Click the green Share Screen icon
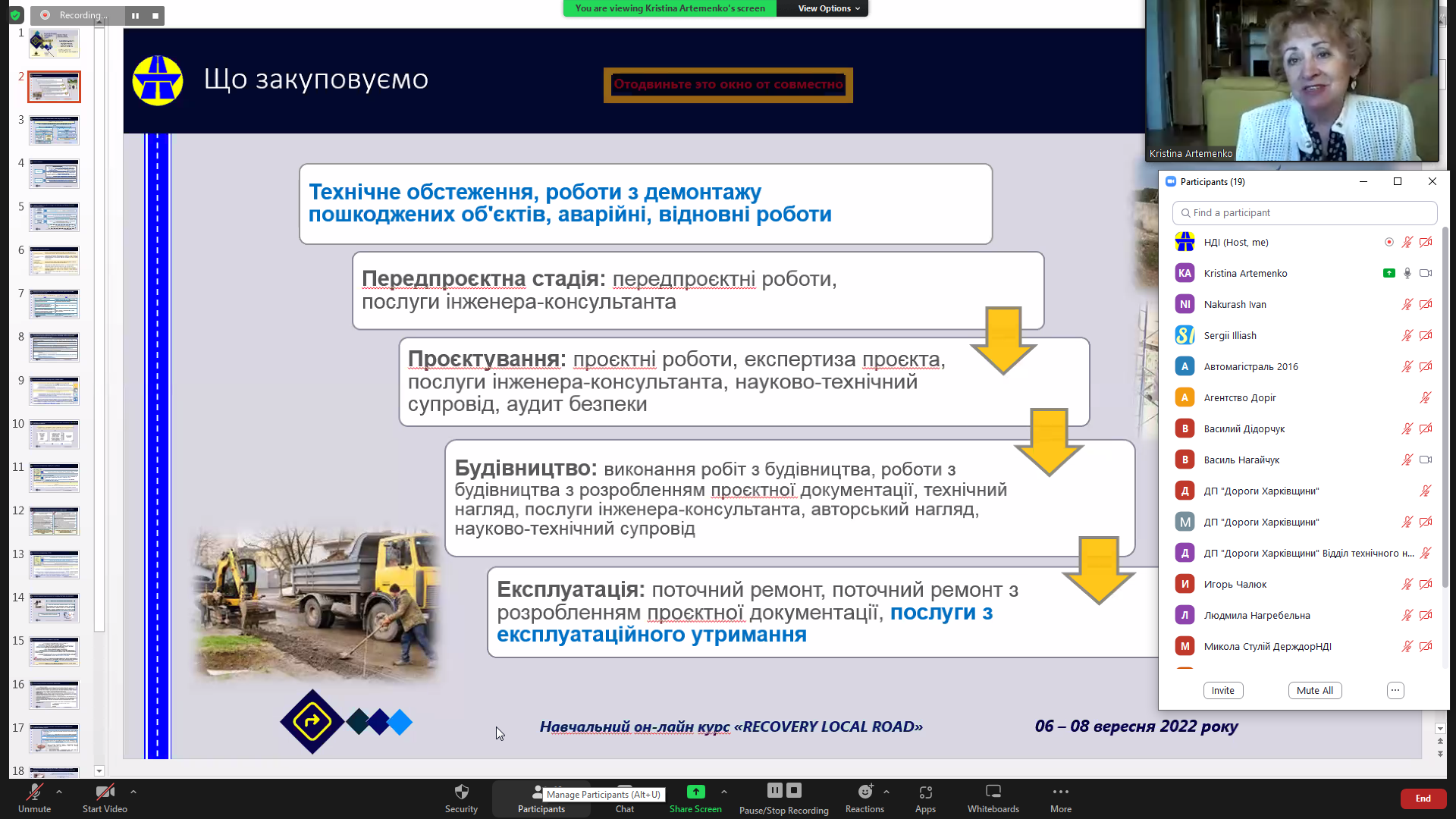Image resolution: width=1456 pixels, height=819 pixels. pyautogui.click(x=695, y=792)
